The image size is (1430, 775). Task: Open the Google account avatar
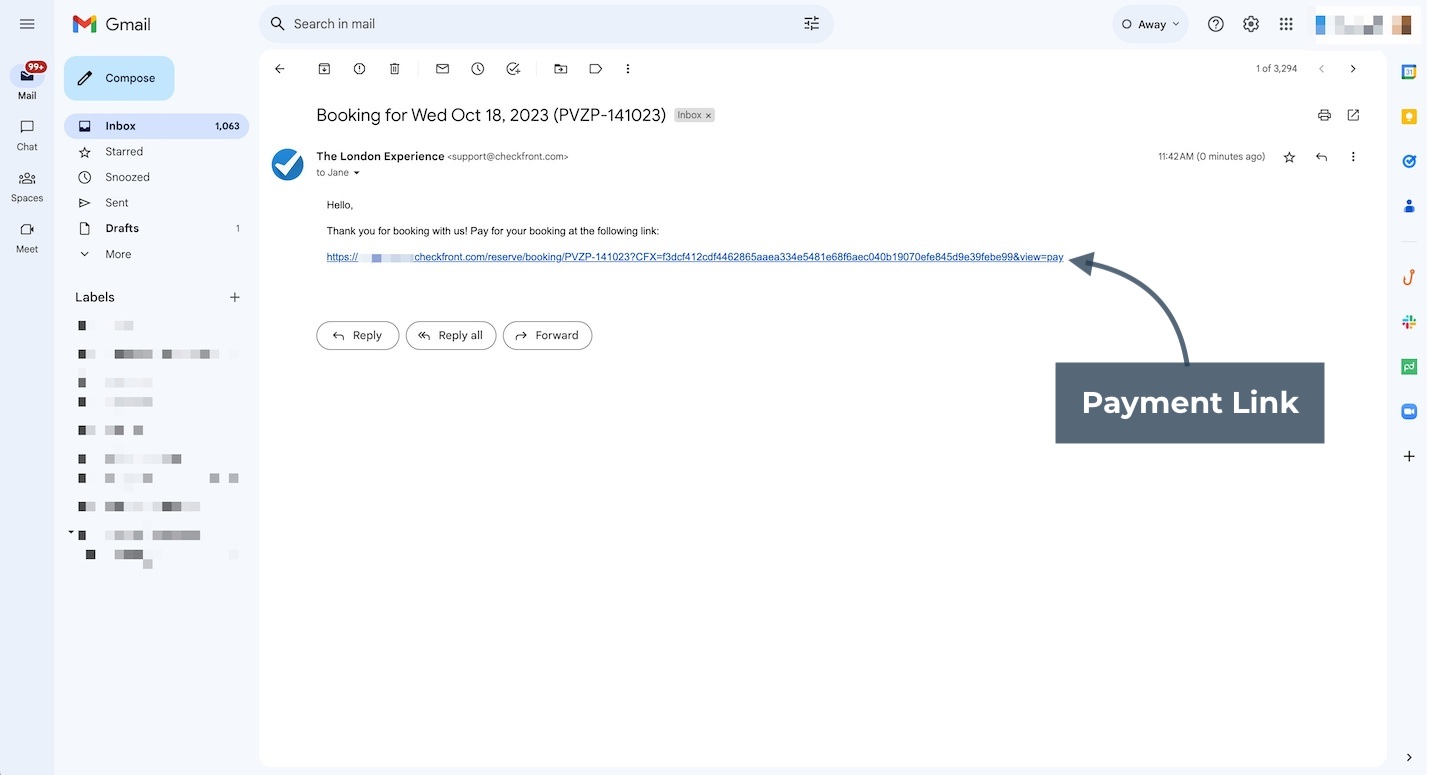click(1401, 25)
